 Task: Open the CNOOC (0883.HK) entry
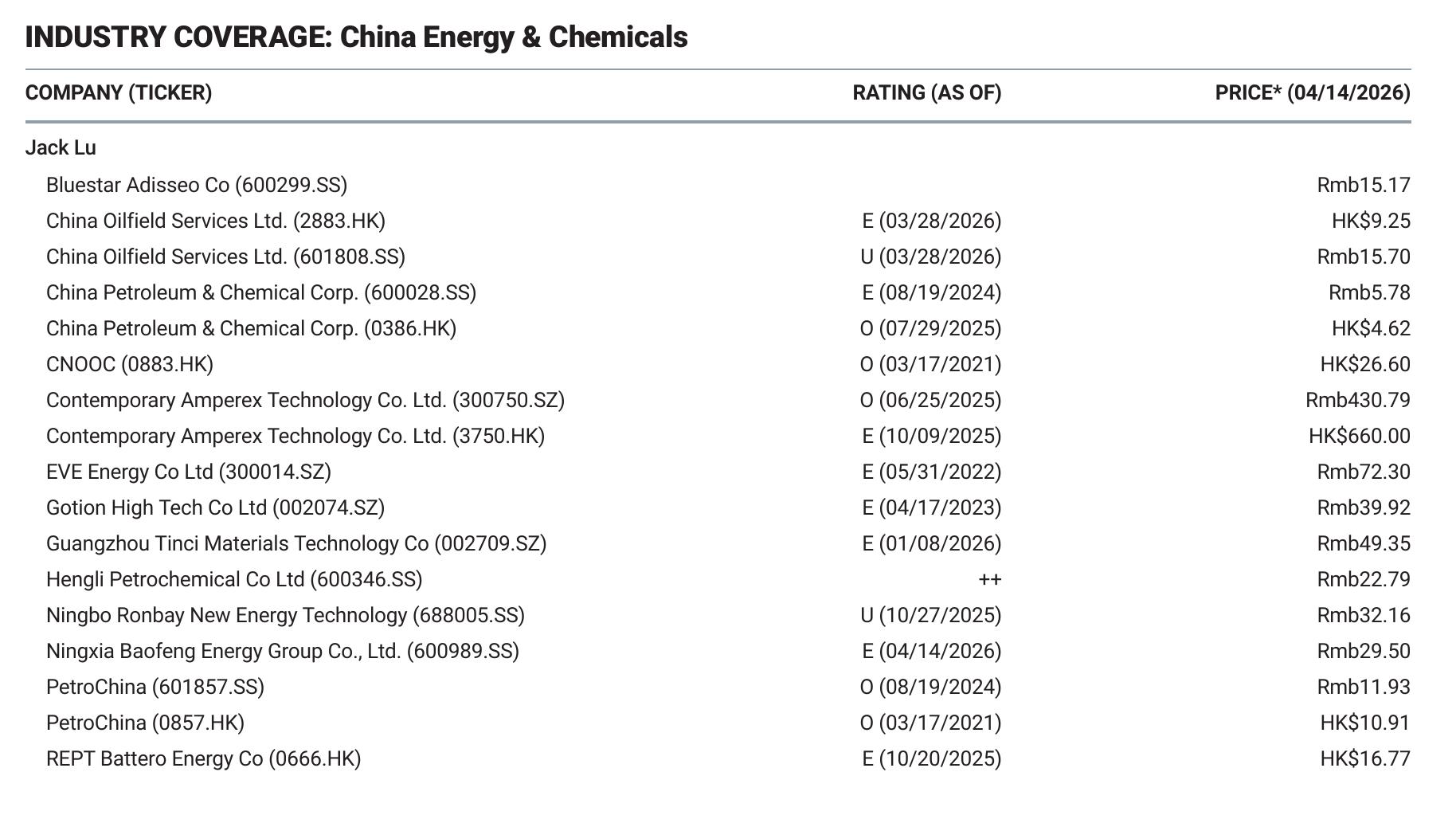[130, 364]
